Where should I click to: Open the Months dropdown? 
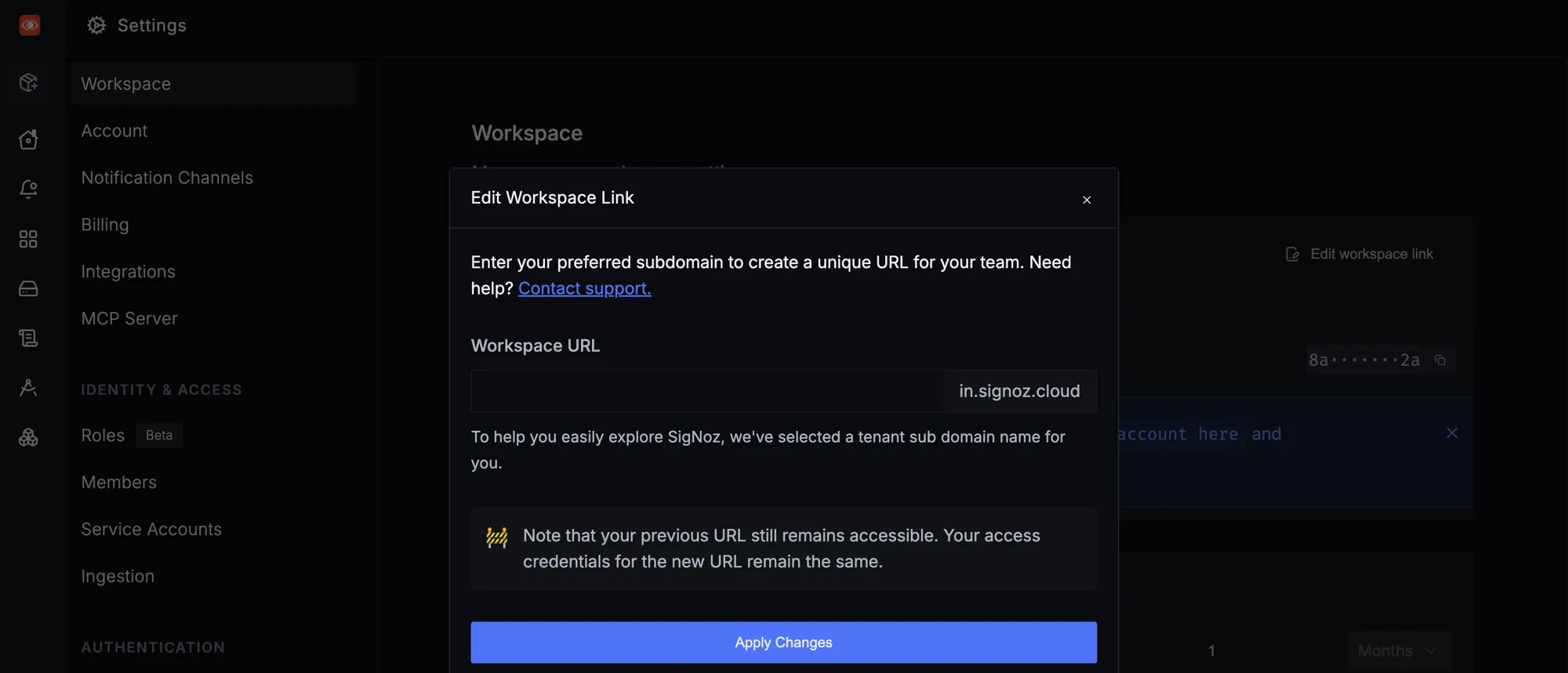[x=1399, y=651]
